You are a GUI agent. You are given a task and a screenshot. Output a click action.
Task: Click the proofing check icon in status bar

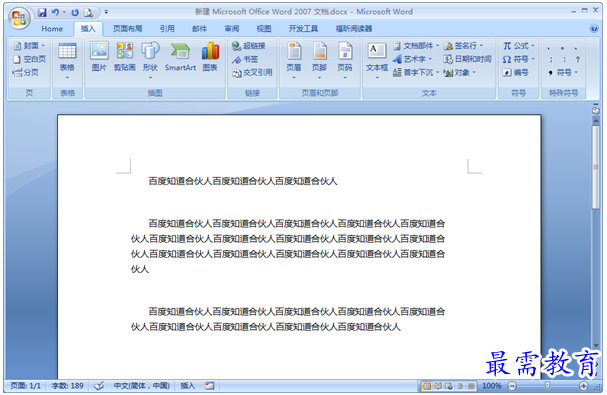coord(99,386)
